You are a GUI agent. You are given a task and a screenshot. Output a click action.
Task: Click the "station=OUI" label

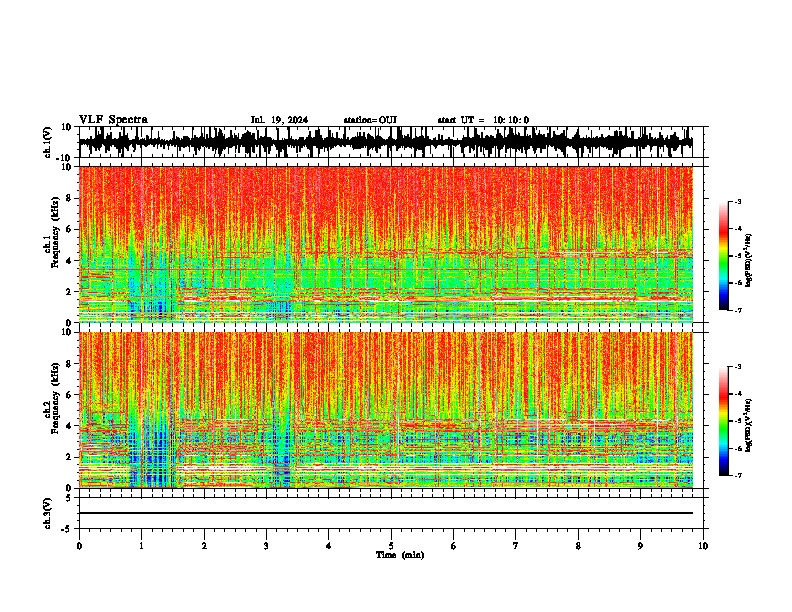(x=370, y=120)
